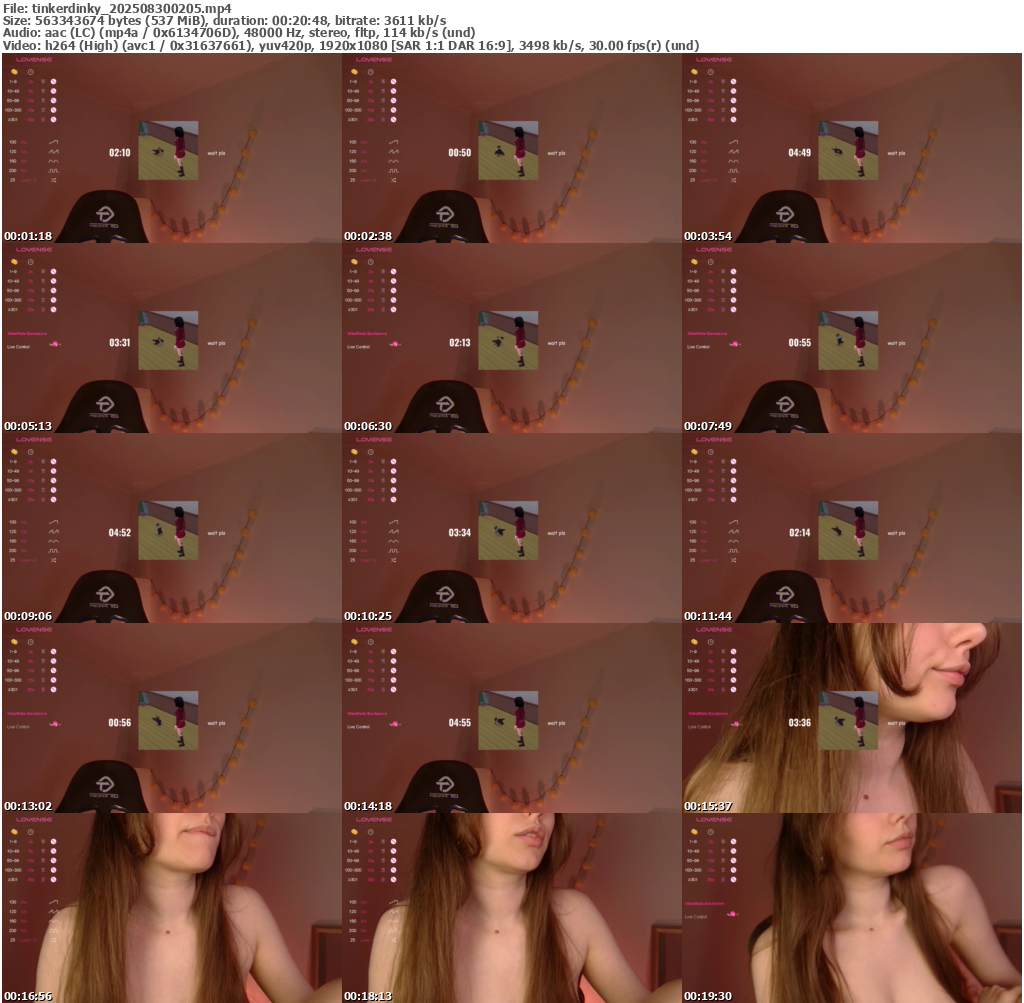
Task: Choose the preview frame at 00:09:06
Action: pyautogui.click(x=172, y=528)
